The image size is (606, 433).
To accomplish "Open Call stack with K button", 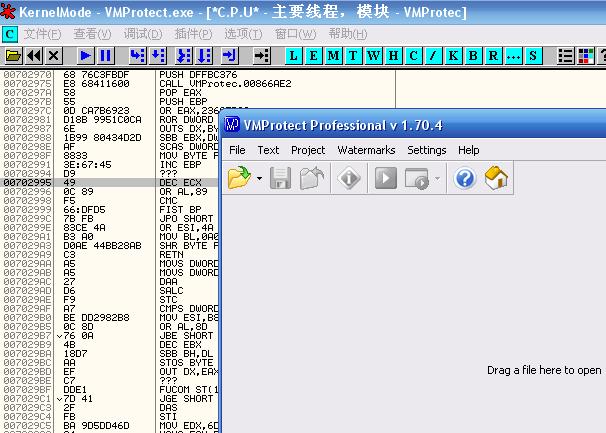I will point(453,56).
